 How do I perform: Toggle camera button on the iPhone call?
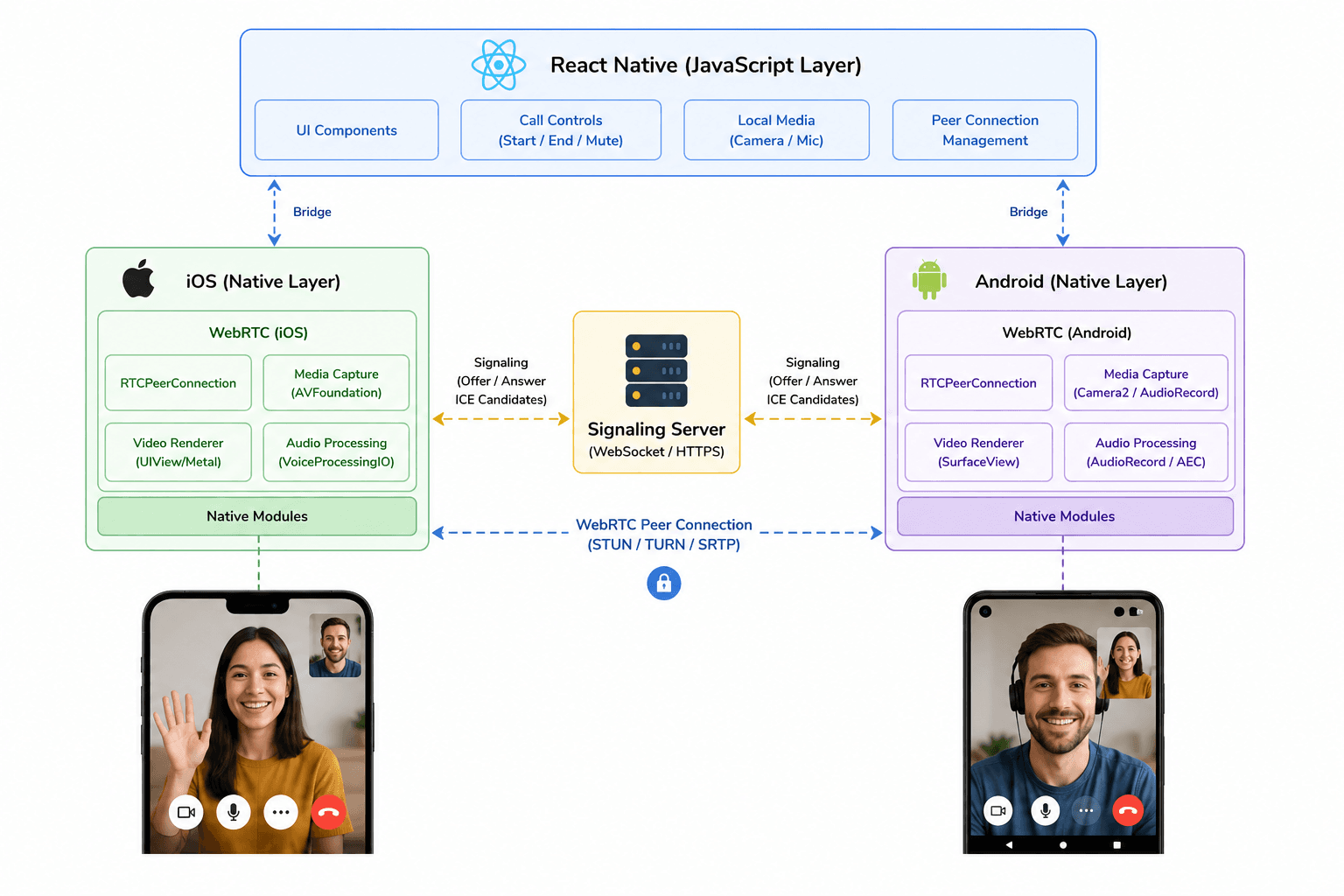[x=186, y=812]
